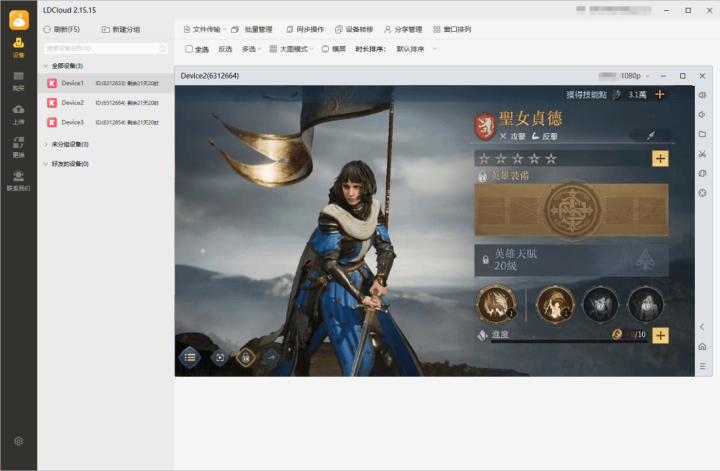Toggle the 横屏 landscape option

click(334, 49)
